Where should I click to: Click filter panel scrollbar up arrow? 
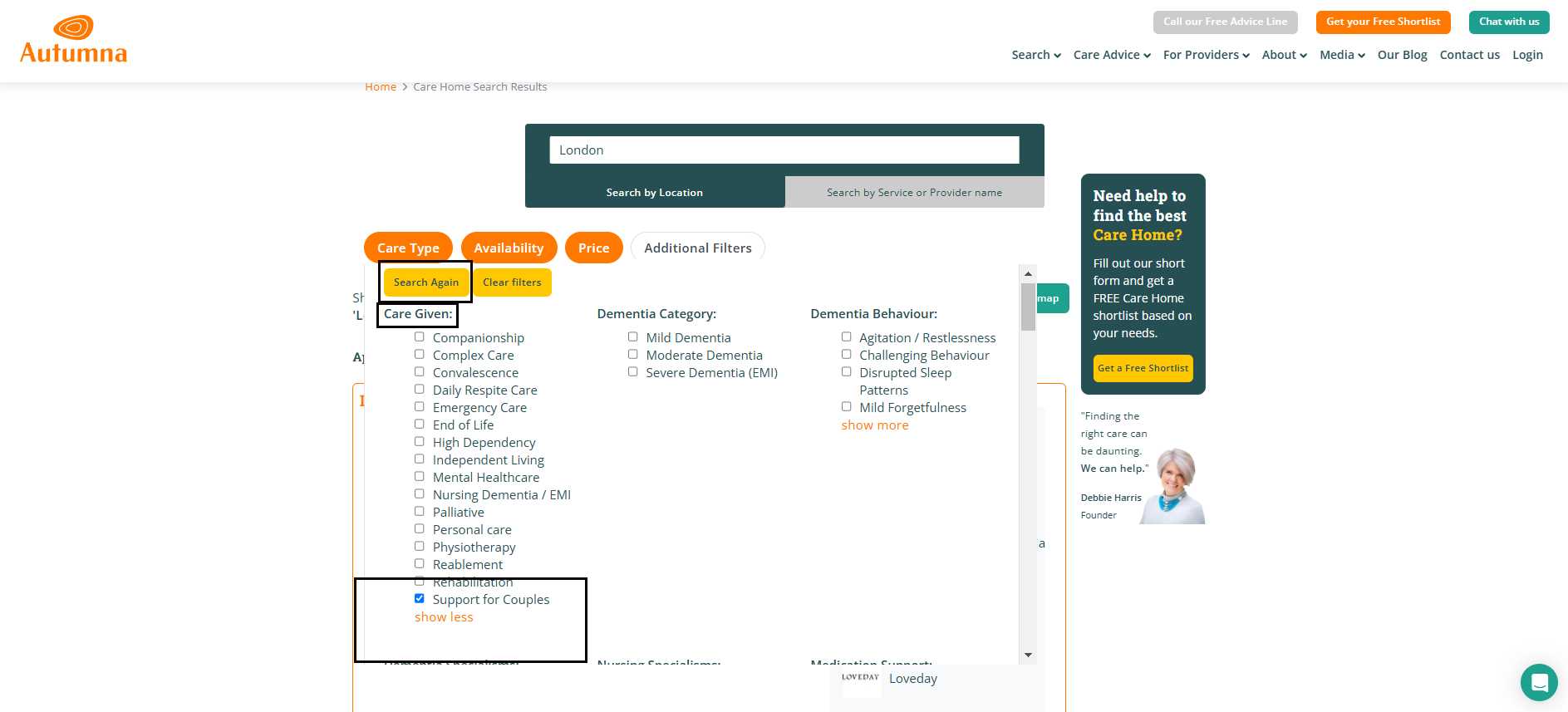[1028, 273]
